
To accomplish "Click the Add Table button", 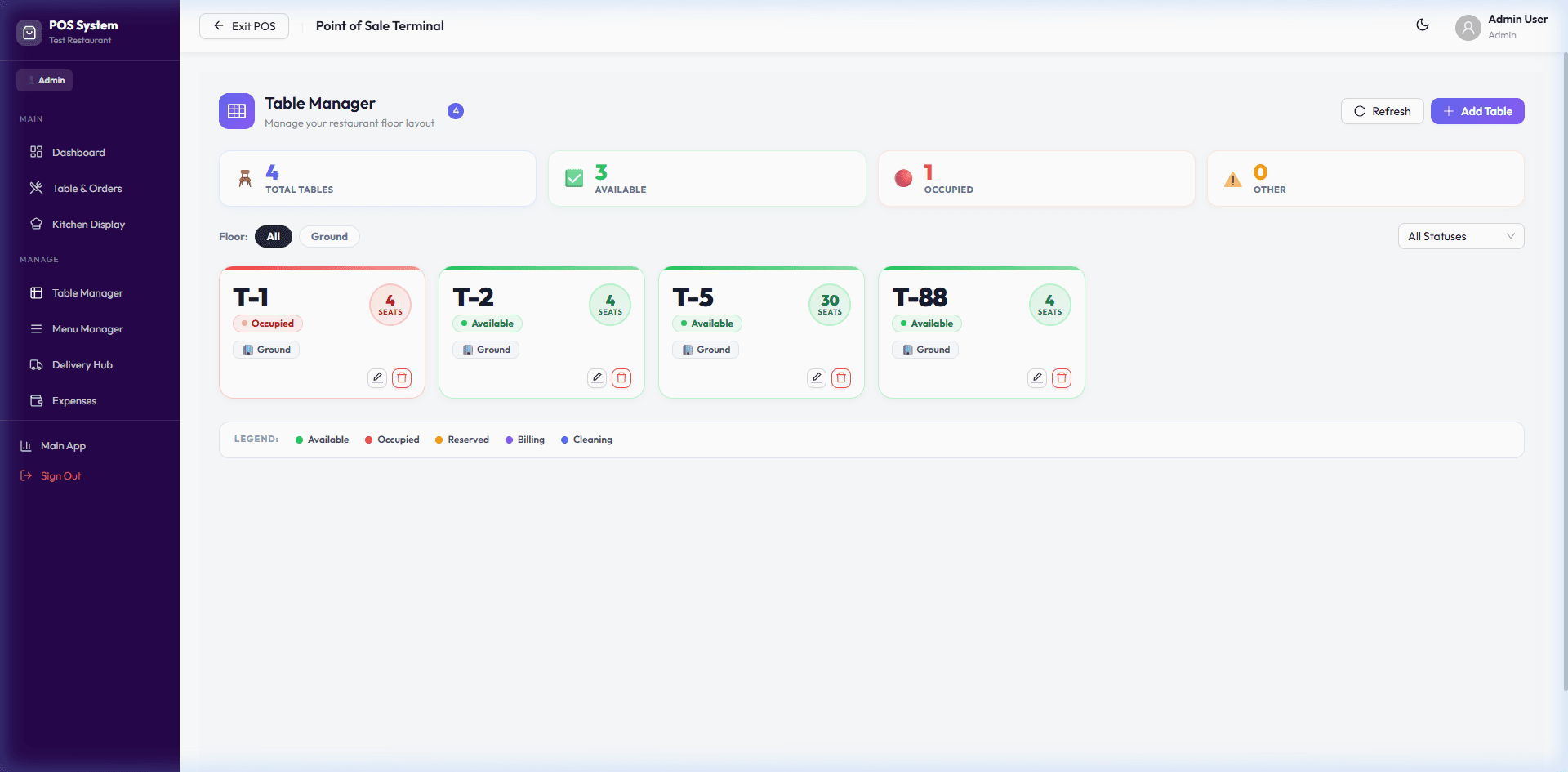I will [1477, 111].
